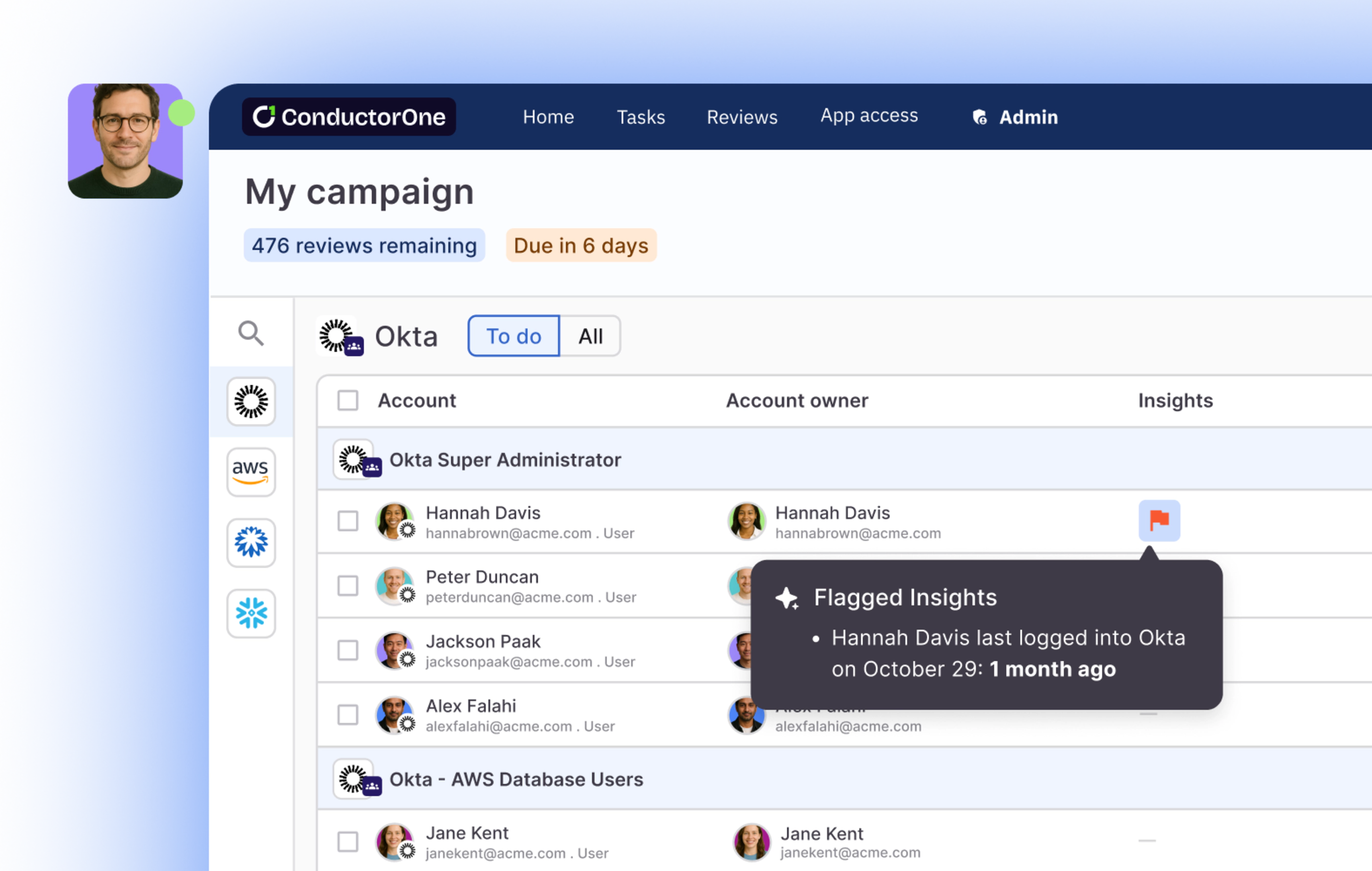
Task: Select the blue starburst app icon in sidebar
Action: (251, 542)
